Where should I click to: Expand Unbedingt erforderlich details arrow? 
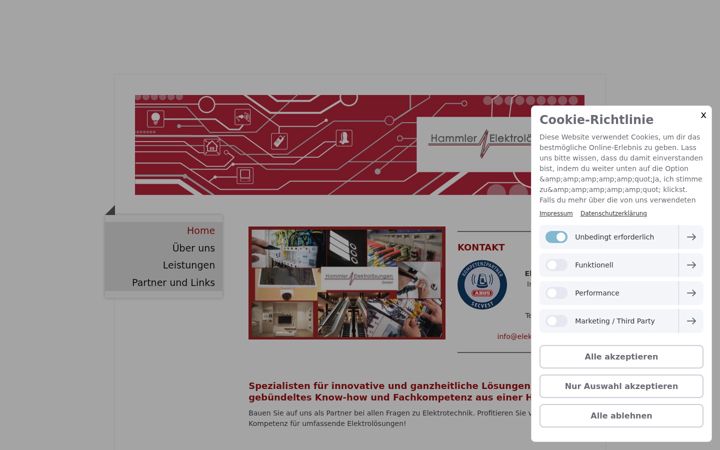691,237
